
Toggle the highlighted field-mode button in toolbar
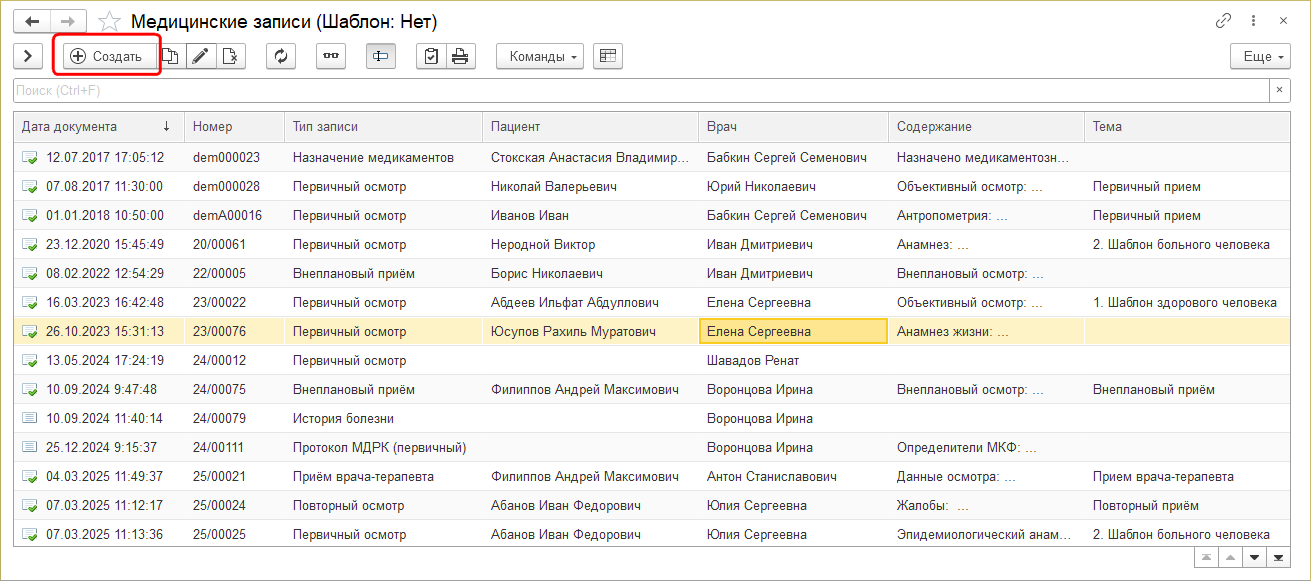[381, 57]
